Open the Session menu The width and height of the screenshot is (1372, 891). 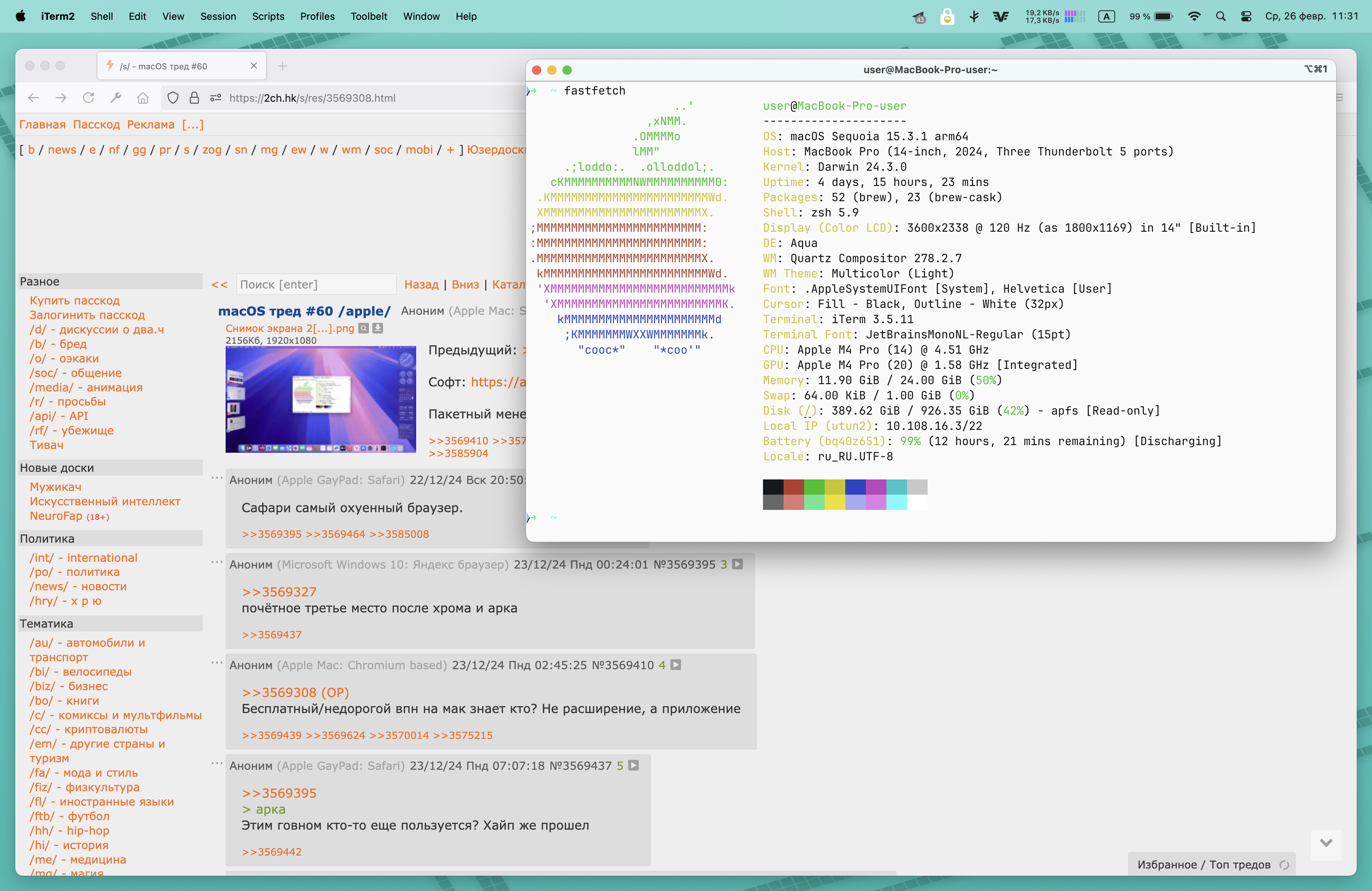pos(218,16)
